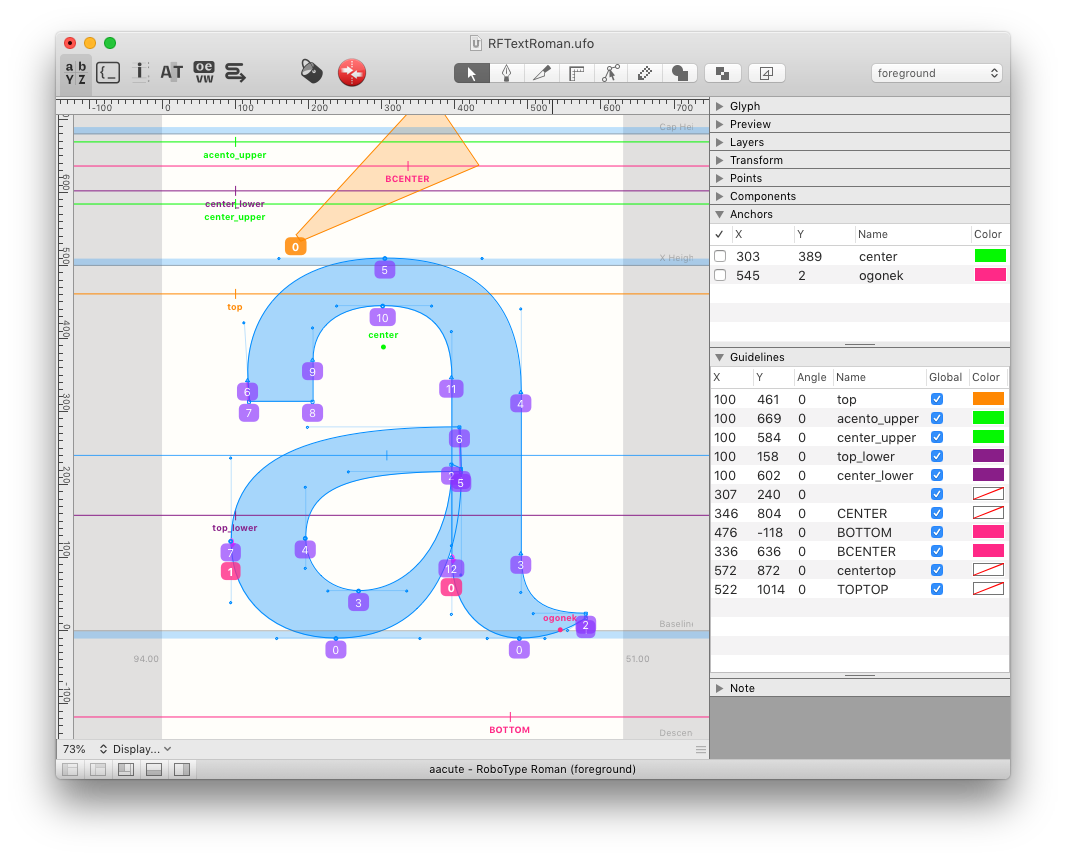
Task: Untick Global for the top guideline
Action: 937,399
